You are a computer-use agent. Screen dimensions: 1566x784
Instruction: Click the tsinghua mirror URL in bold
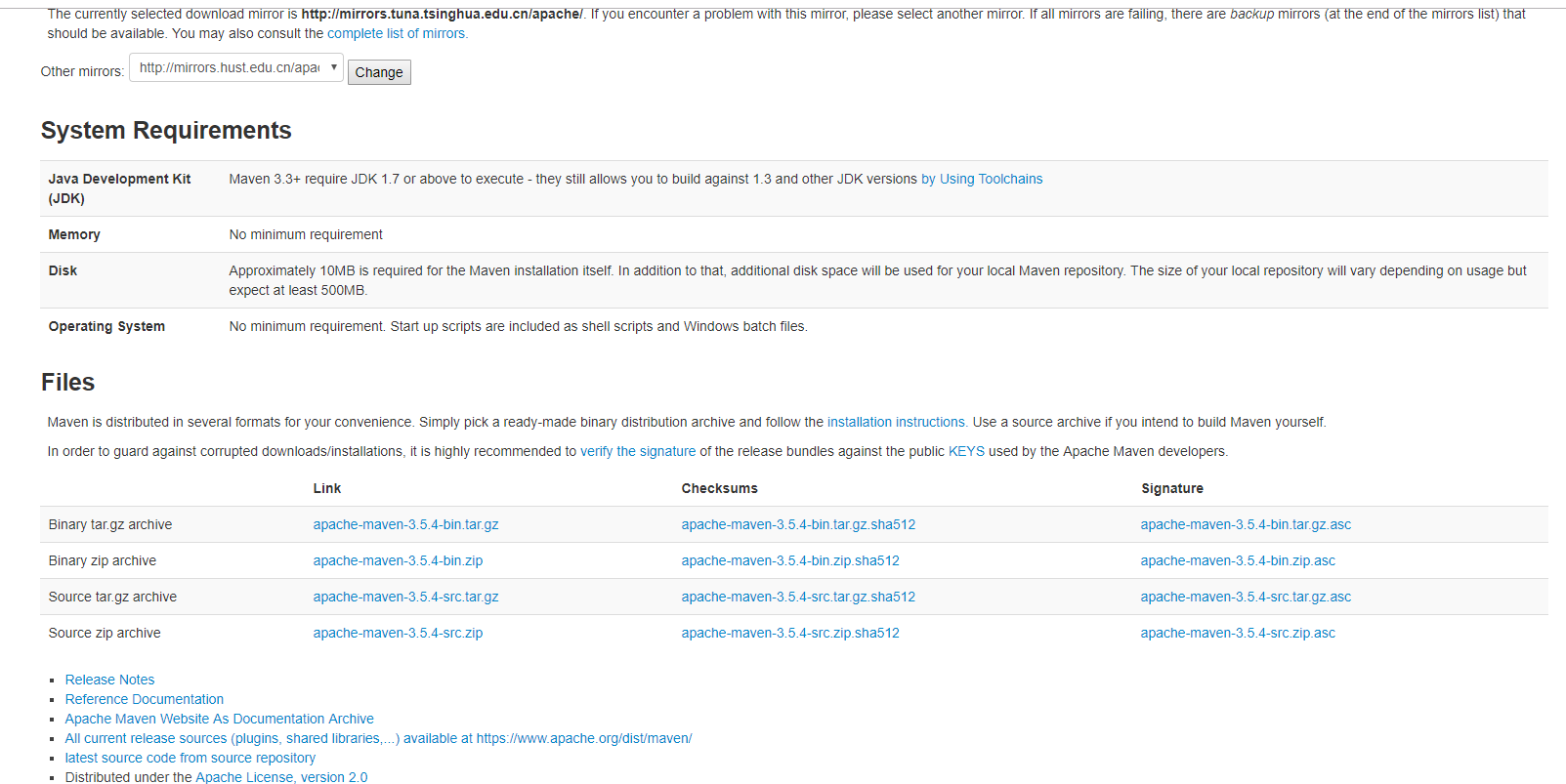(443, 14)
